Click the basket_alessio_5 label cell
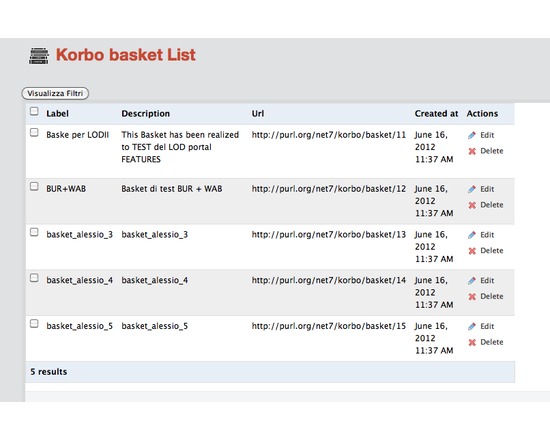The width and height of the screenshot is (550, 440). (x=80, y=326)
